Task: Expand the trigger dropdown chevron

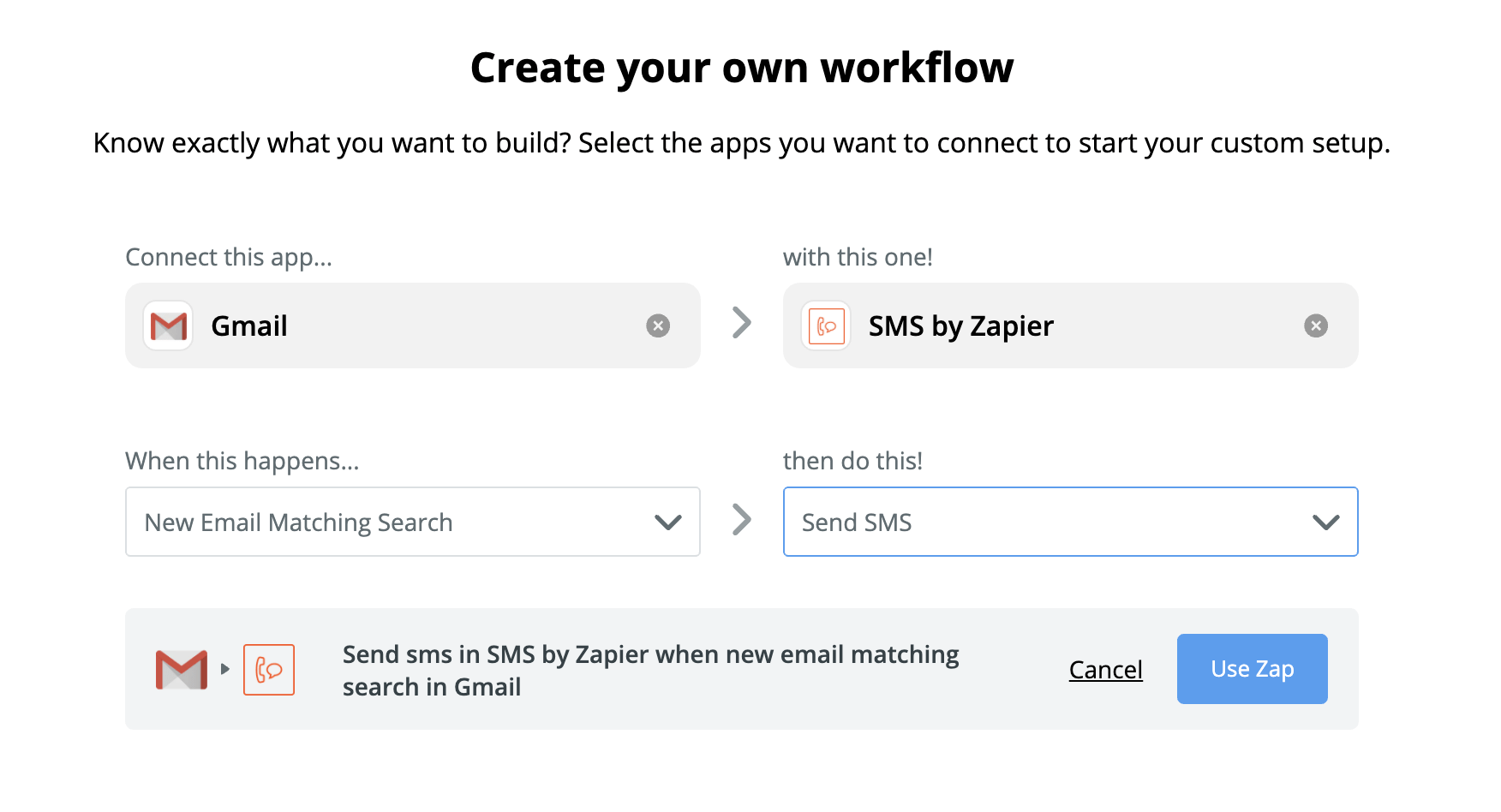Action: 668,522
